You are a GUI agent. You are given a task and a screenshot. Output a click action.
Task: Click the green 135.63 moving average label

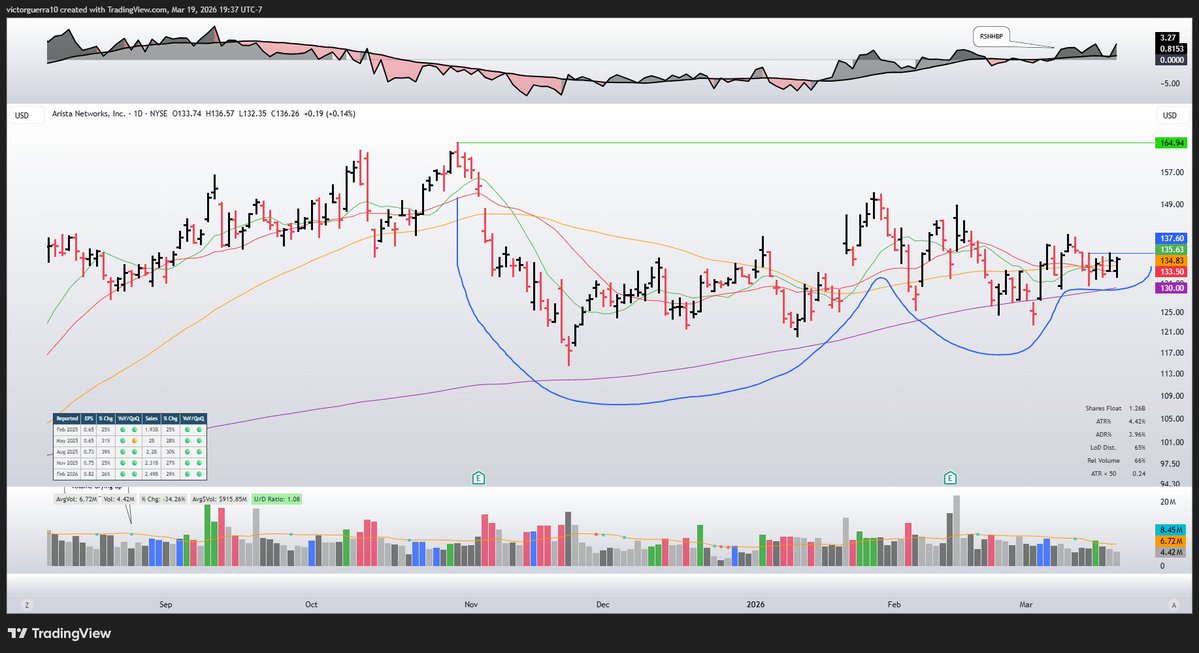(1171, 249)
